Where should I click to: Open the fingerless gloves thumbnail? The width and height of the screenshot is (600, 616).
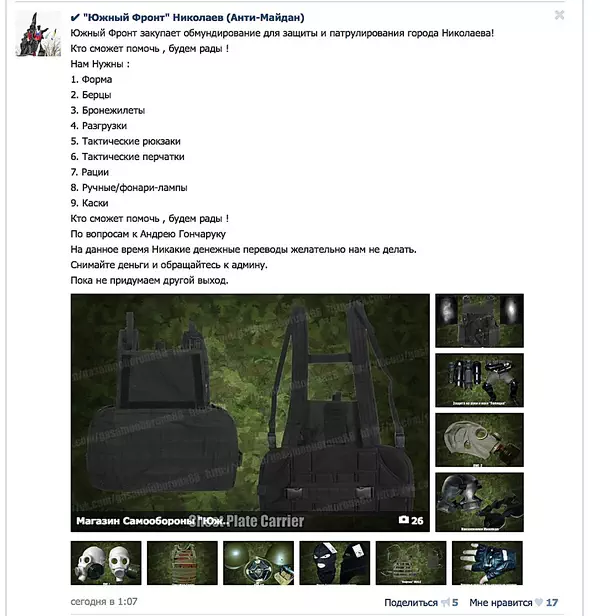click(487, 563)
